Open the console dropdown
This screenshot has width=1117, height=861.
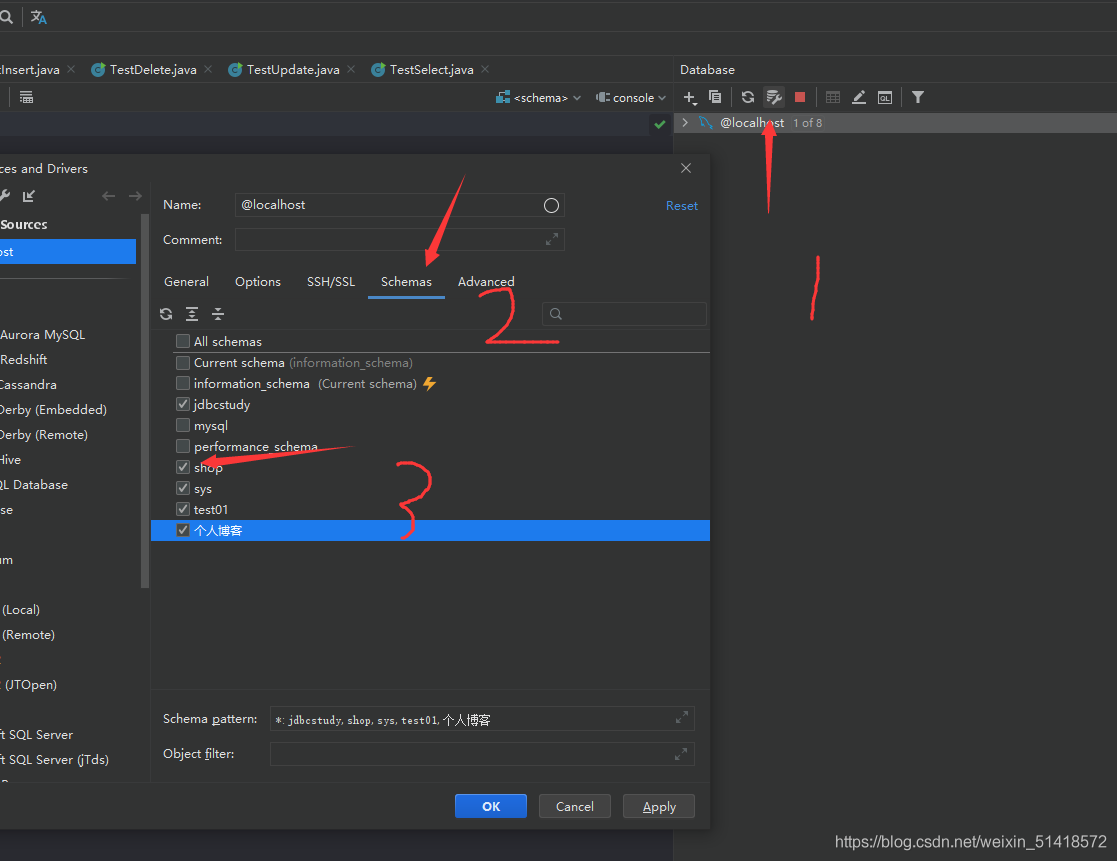(x=631, y=98)
